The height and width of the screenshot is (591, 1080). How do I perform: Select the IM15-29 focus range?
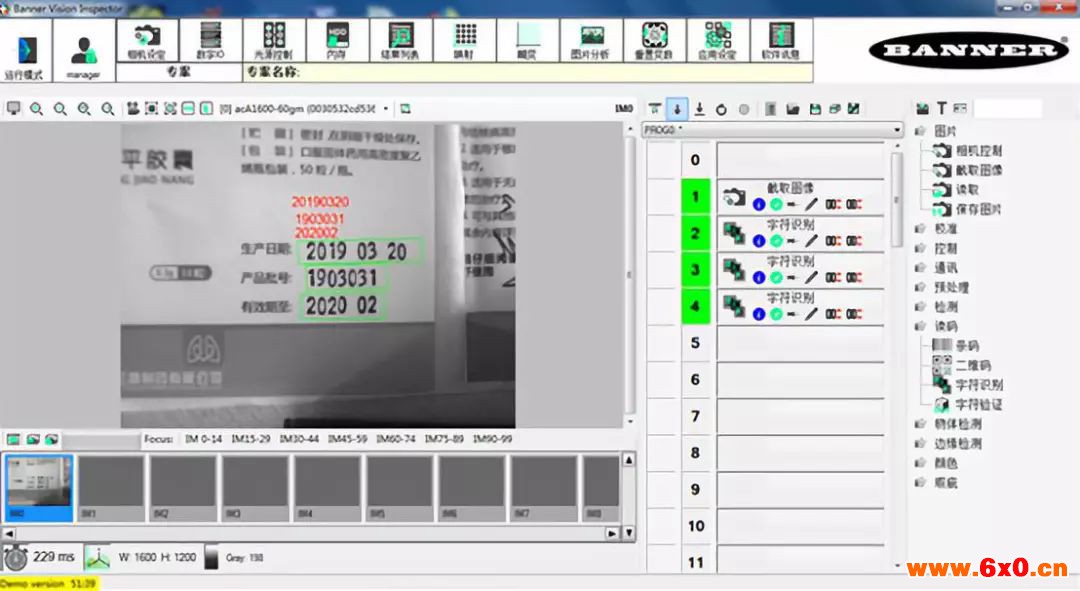pos(251,439)
